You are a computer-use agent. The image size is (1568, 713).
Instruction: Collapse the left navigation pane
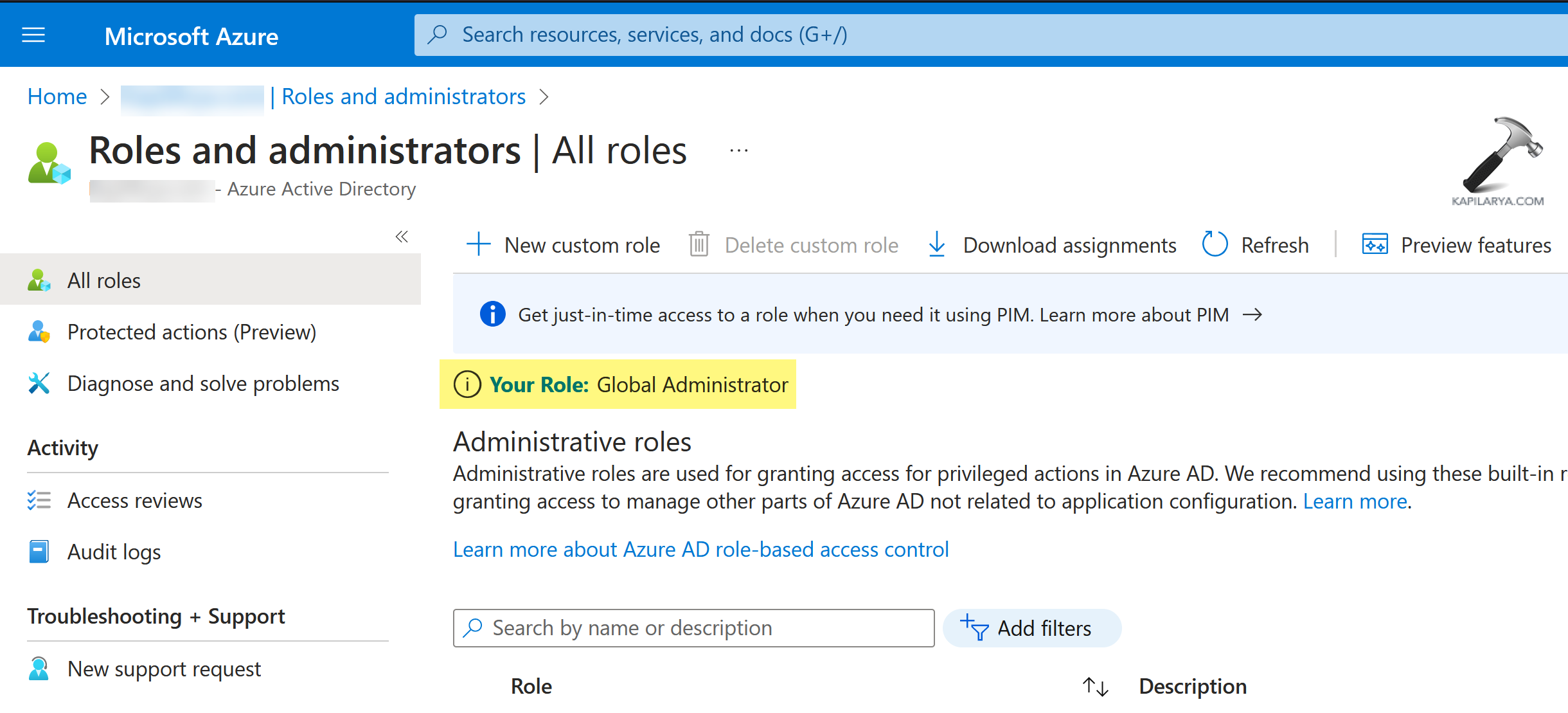click(402, 237)
